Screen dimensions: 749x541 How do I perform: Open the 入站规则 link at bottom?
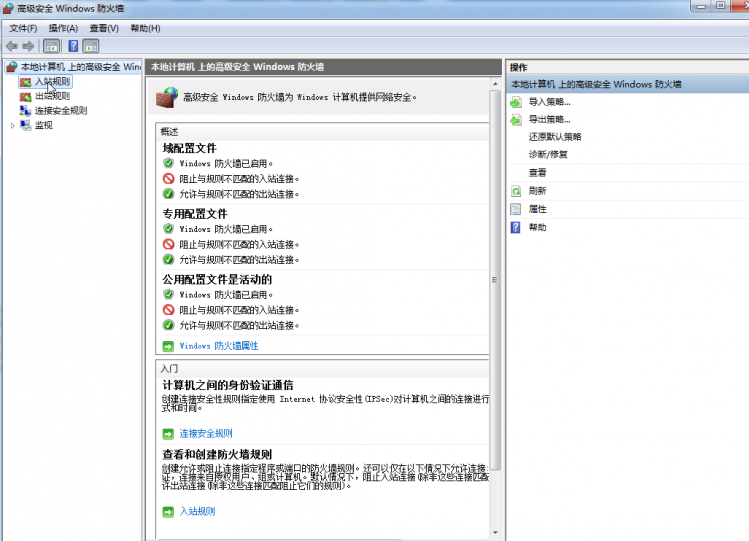[197, 511]
